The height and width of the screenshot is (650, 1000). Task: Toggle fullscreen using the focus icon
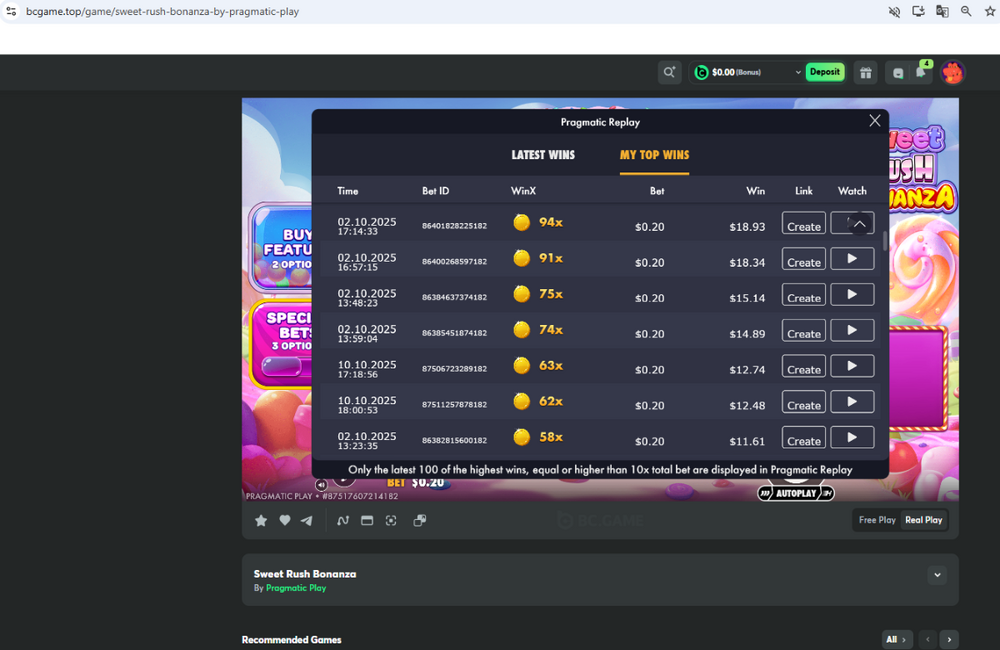tap(390, 520)
